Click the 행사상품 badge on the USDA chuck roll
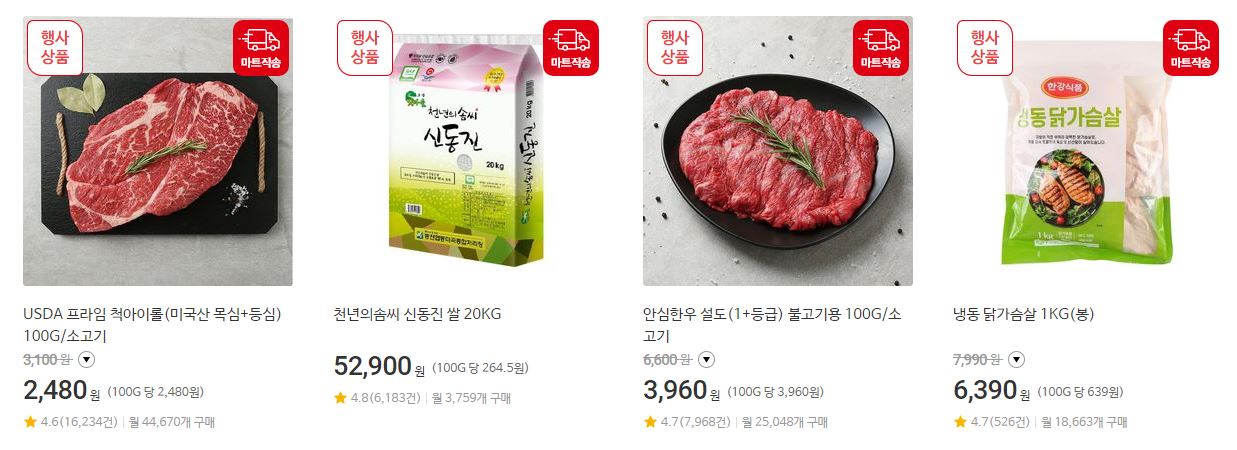 55,48
